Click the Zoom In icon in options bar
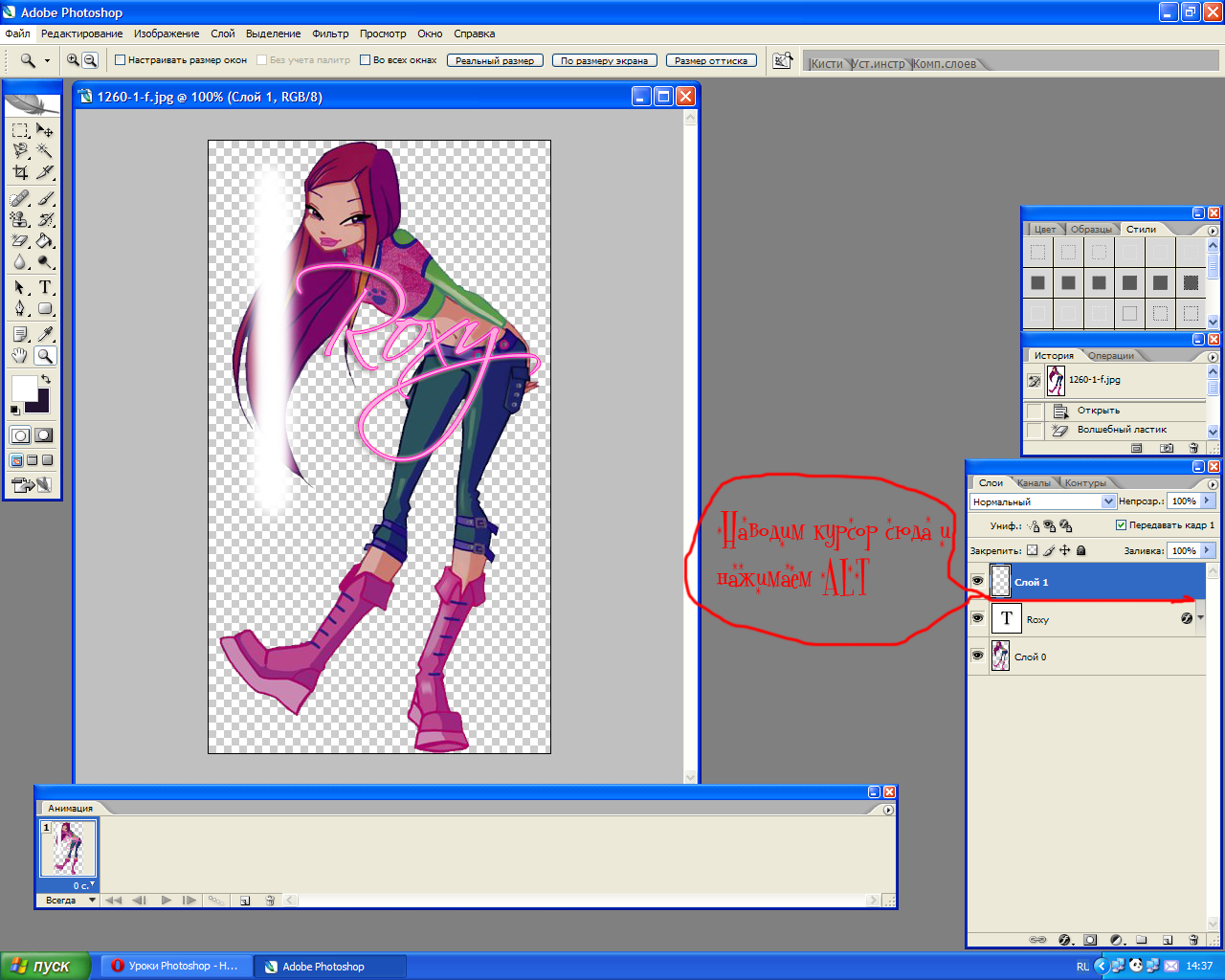Screen dimensions: 1225x980 73,59
